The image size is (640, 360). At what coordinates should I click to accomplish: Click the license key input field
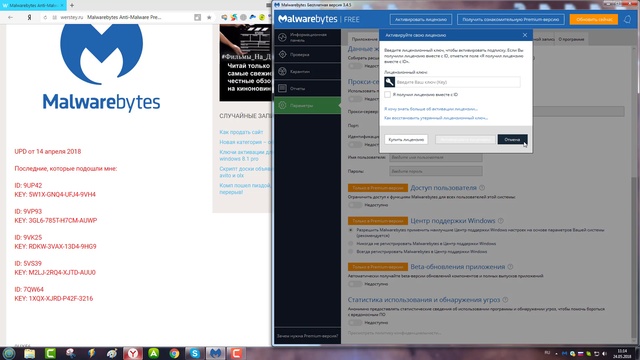tap(458, 82)
